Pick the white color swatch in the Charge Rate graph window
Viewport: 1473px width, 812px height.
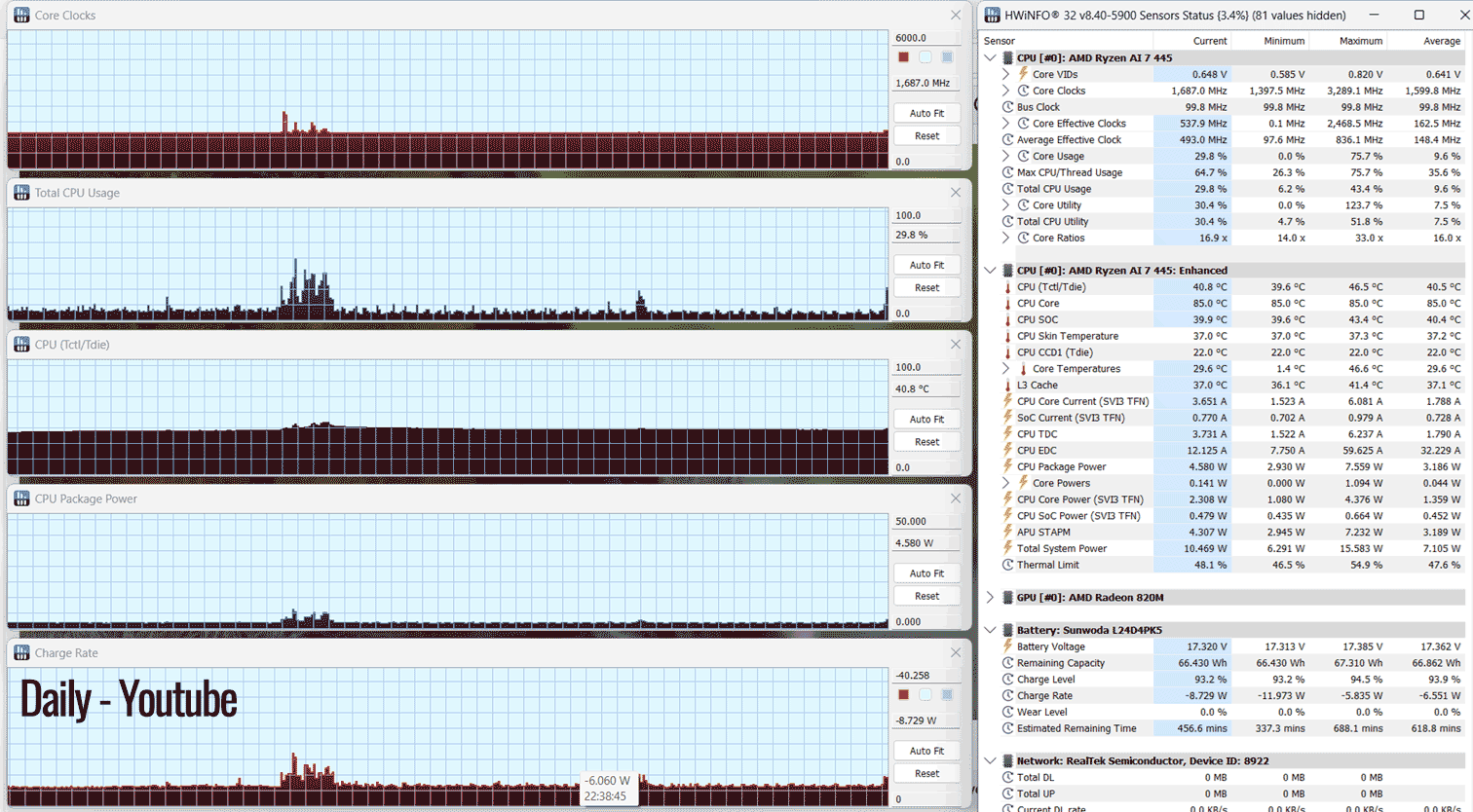coord(925,695)
